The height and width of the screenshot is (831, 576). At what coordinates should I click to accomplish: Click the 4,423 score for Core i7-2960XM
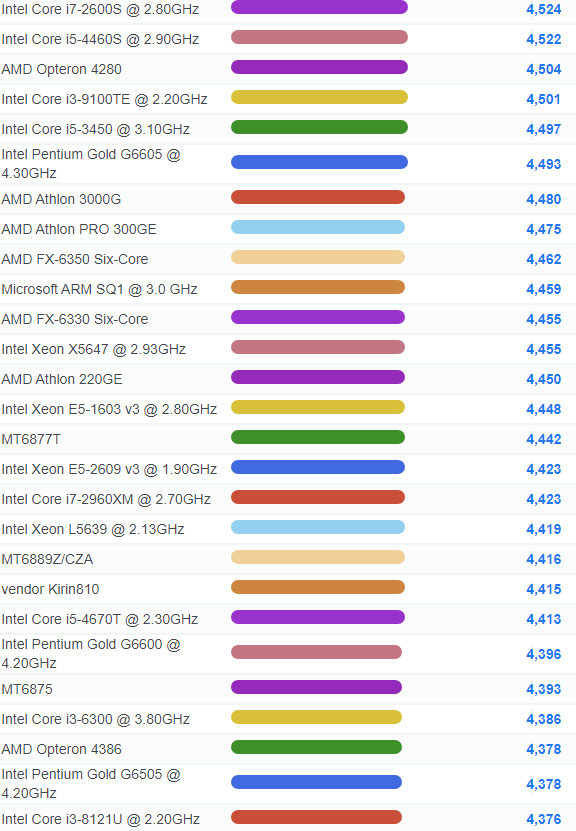coord(543,499)
